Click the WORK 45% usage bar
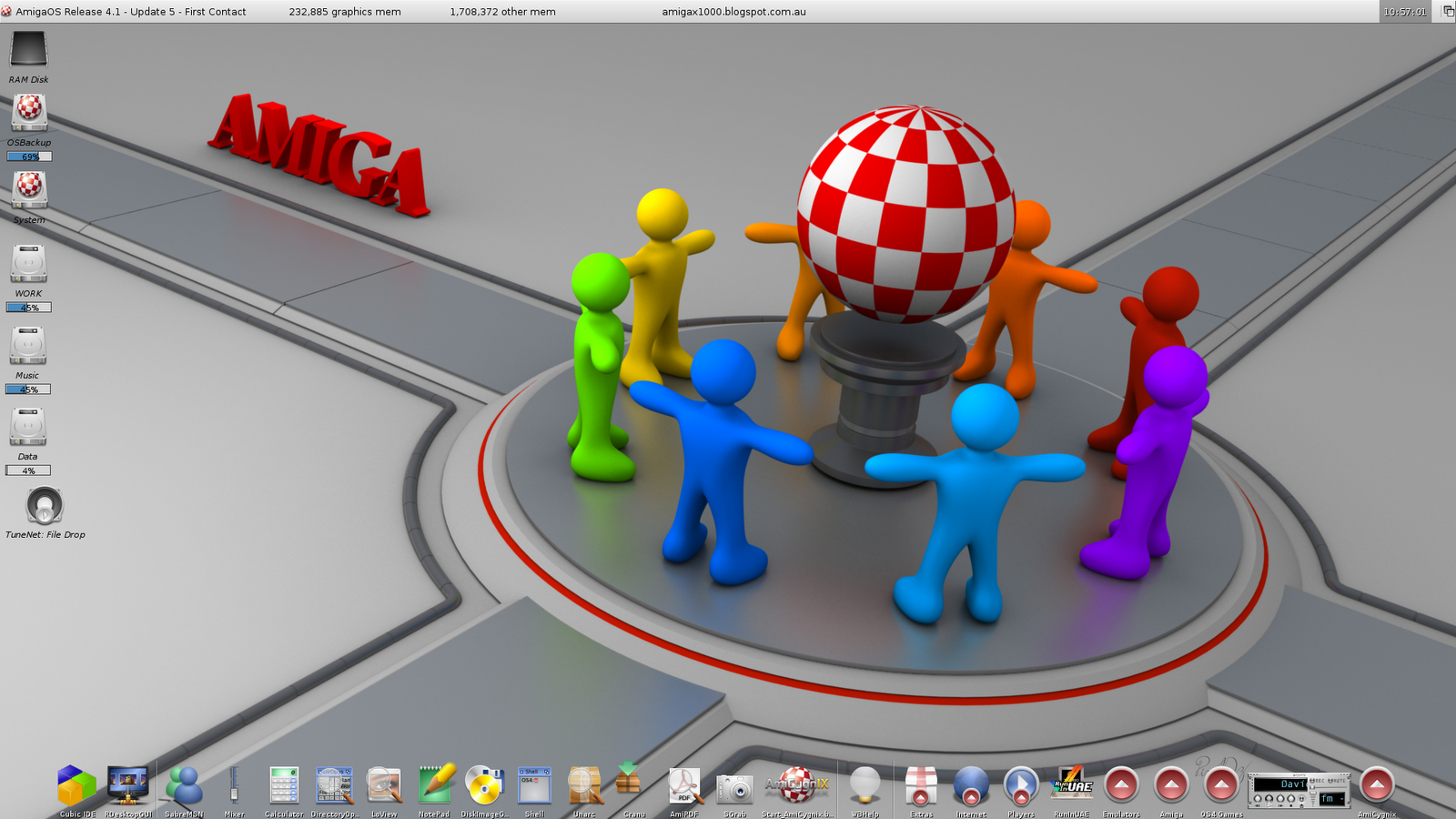This screenshot has height=819, width=1456. pos(29,308)
